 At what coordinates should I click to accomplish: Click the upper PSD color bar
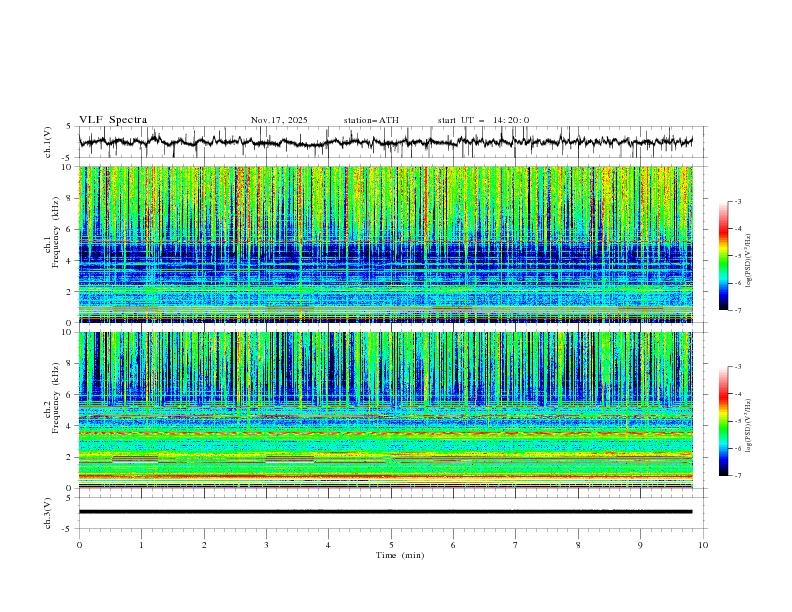[x=724, y=256]
